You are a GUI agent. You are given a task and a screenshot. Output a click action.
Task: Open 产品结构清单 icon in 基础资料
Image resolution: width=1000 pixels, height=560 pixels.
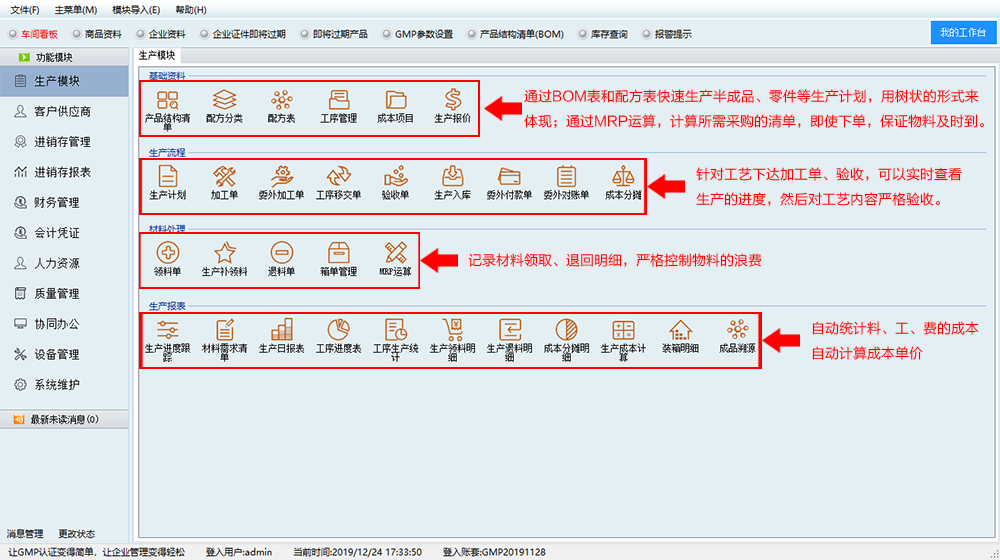[168, 100]
